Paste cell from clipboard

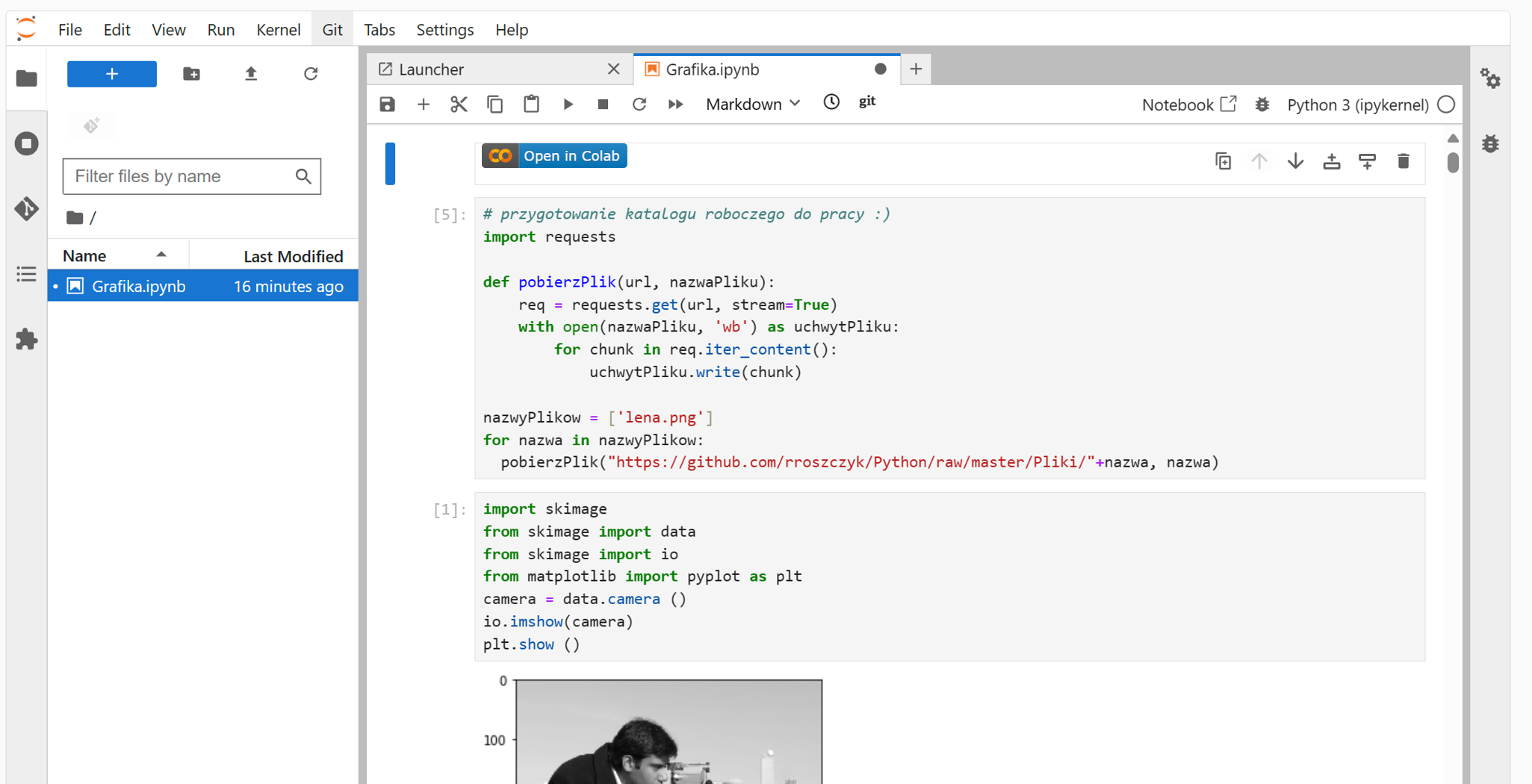pos(531,105)
